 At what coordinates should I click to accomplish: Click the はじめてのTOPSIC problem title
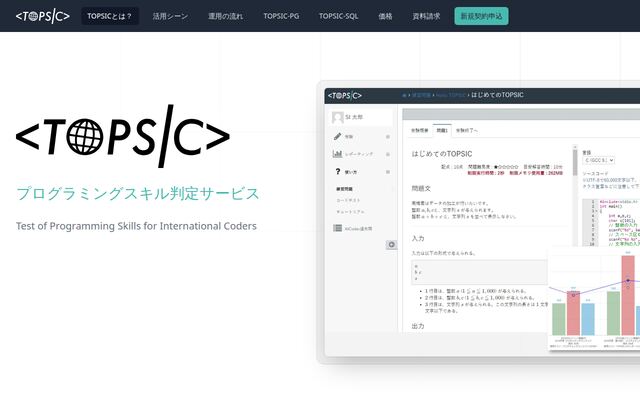coord(442,154)
